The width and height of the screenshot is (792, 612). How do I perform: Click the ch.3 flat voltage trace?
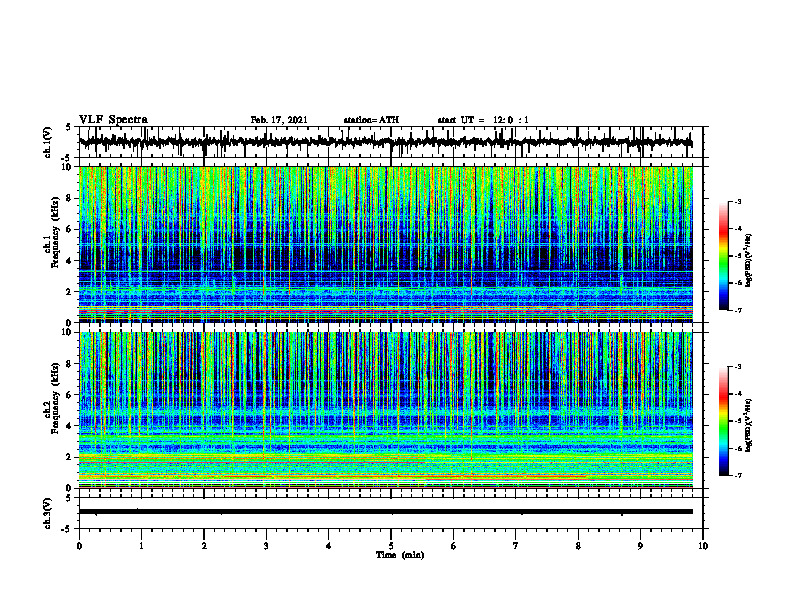click(x=386, y=512)
